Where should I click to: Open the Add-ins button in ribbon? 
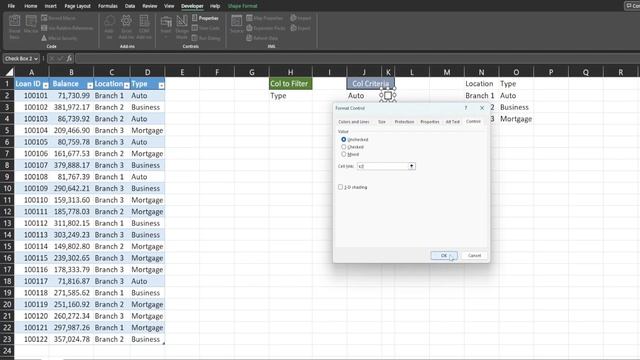click(109, 21)
